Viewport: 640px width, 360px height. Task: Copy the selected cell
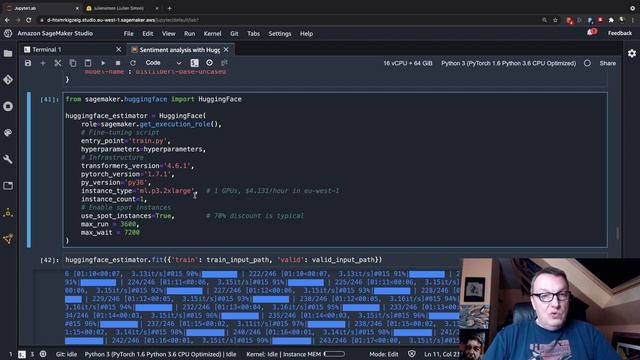pos(73,63)
